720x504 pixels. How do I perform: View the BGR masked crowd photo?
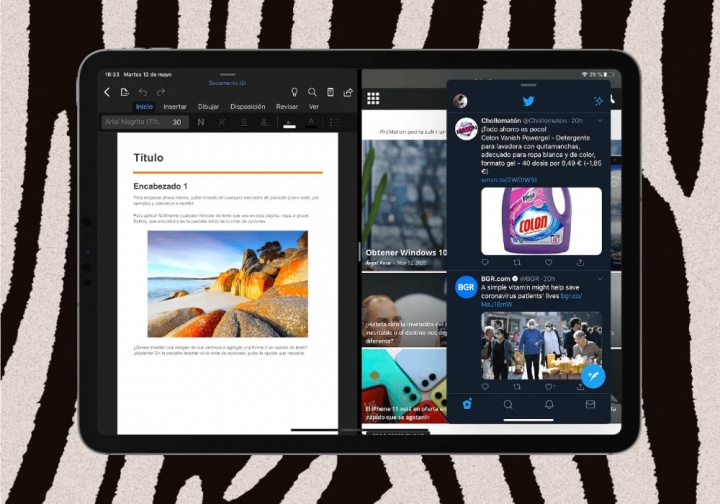pyautogui.click(x=541, y=346)
